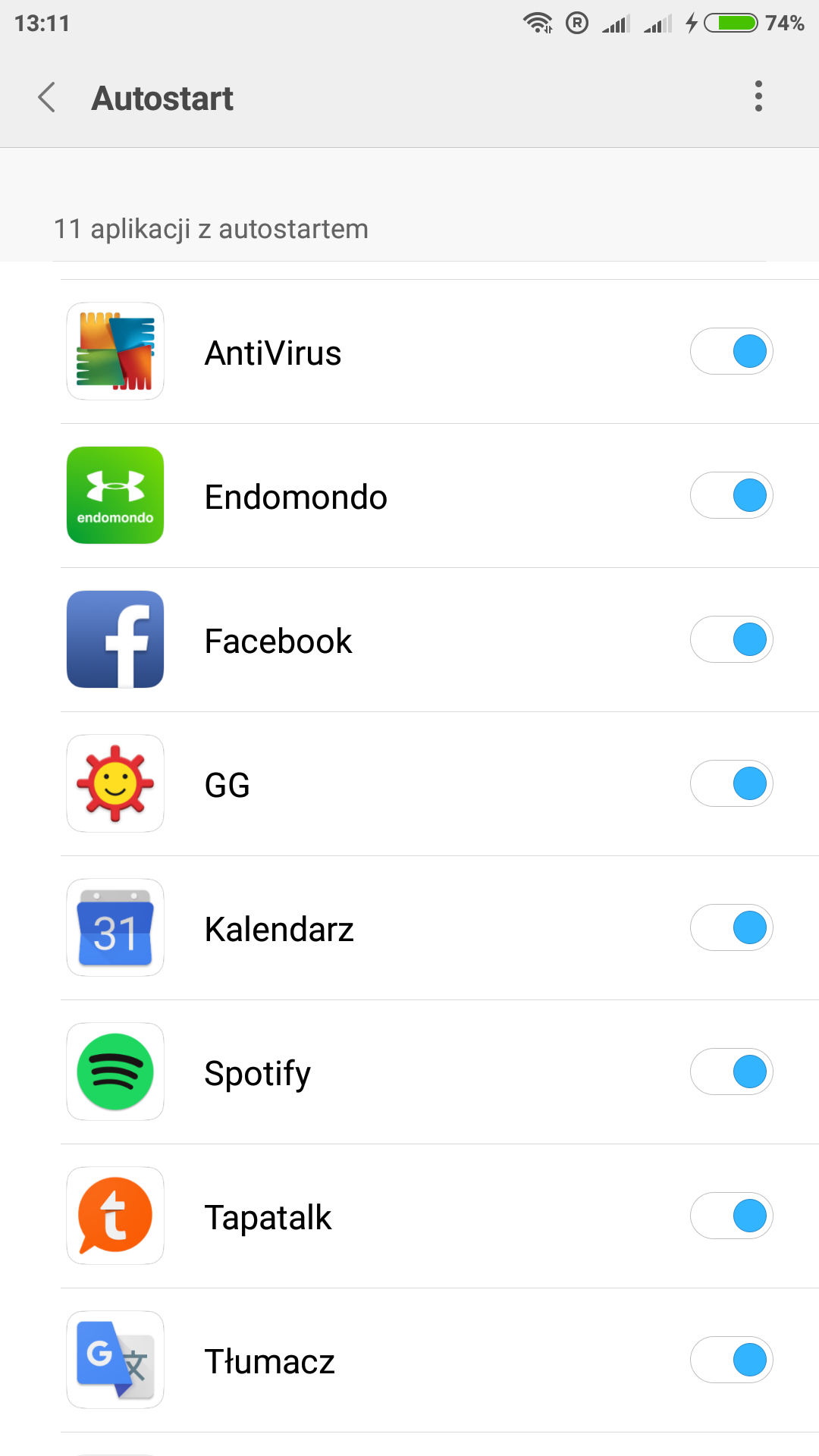Switch off Endomondo autostart
This screenshot has width=819, height=1456.
[x=731, y=495]
